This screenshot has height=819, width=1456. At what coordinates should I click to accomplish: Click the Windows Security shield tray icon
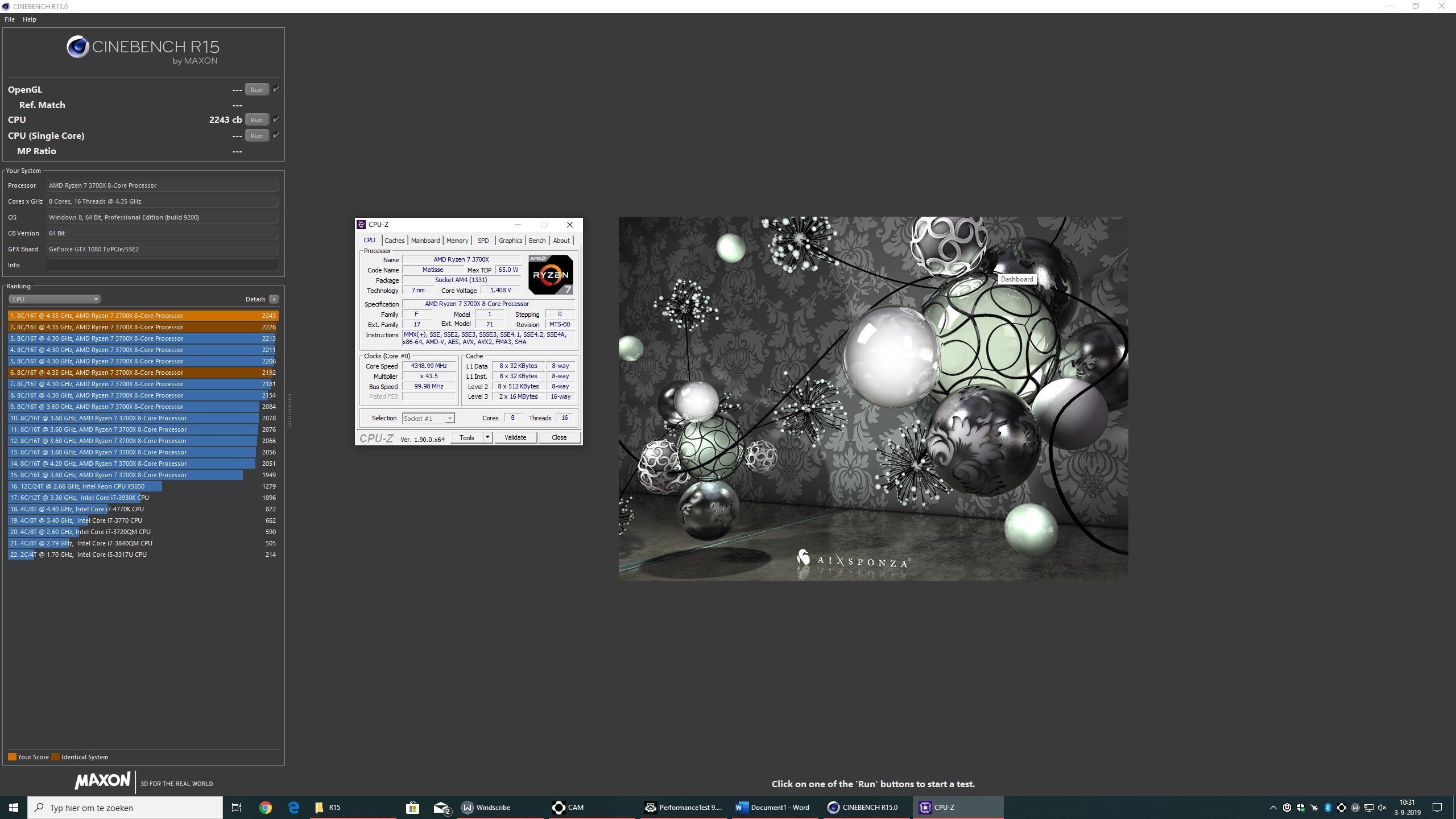point(1301,808)
